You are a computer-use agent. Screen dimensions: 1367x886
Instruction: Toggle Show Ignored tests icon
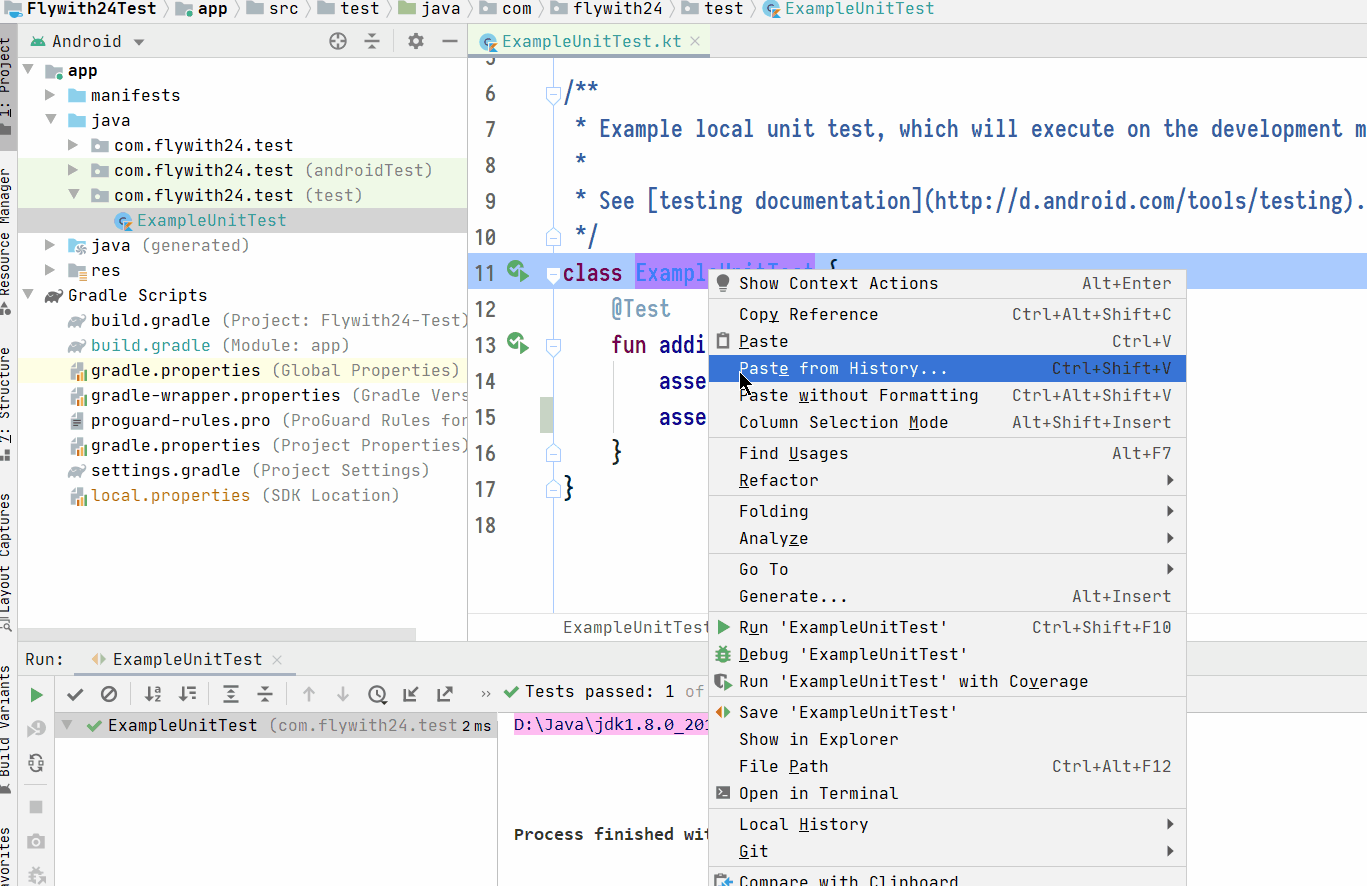coord(109,694)
